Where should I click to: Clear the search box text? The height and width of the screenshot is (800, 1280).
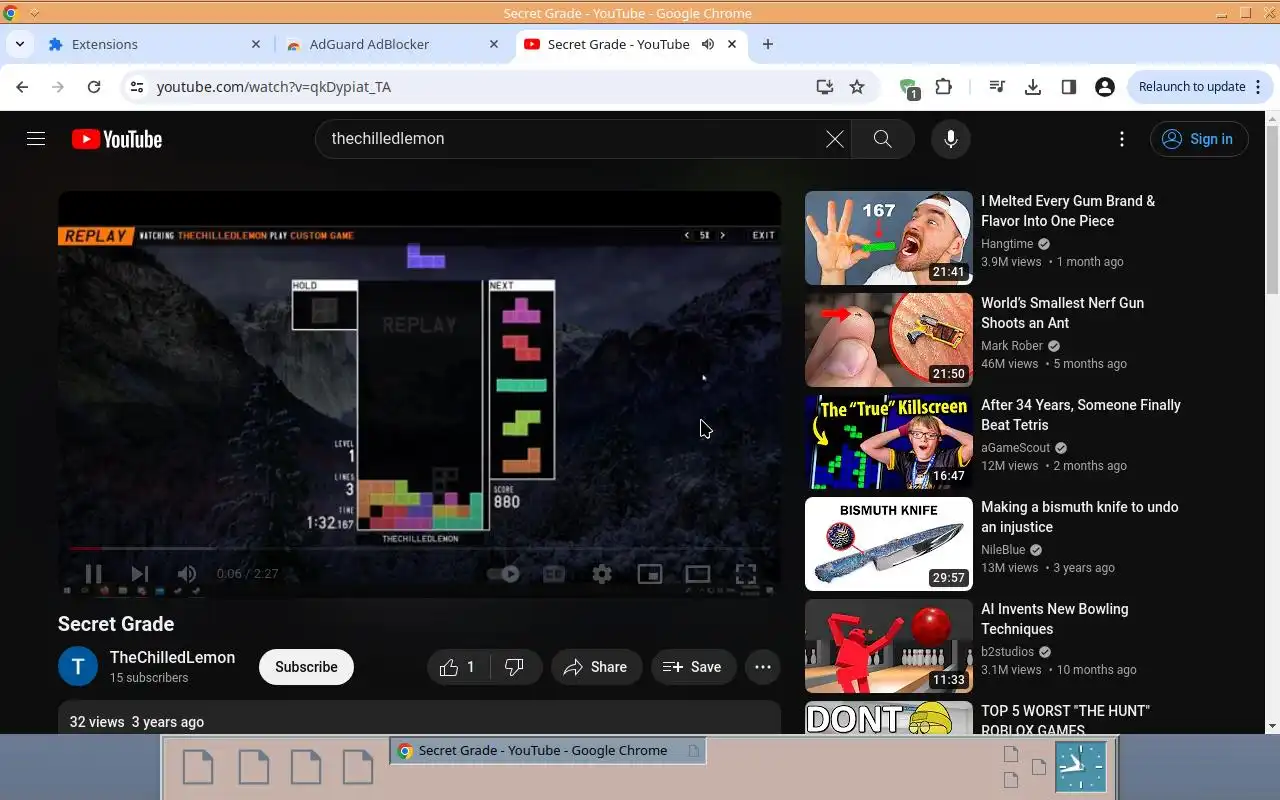pyautogui.click(x=834, y=139)
